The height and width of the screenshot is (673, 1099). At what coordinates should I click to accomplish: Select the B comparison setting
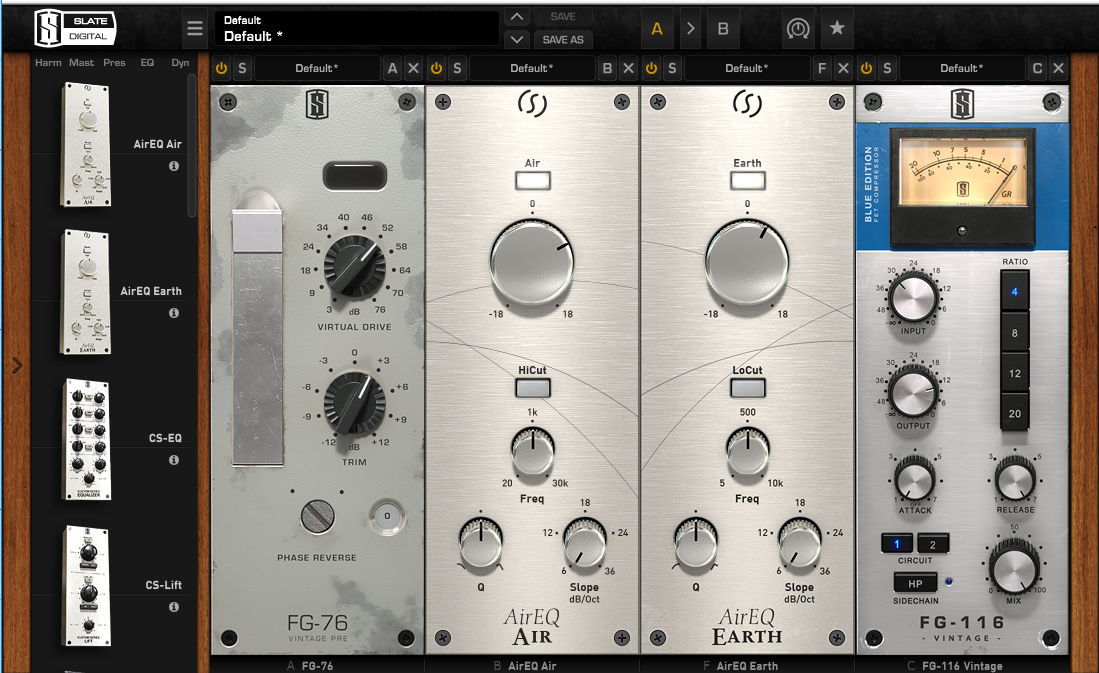coord(723,29)
